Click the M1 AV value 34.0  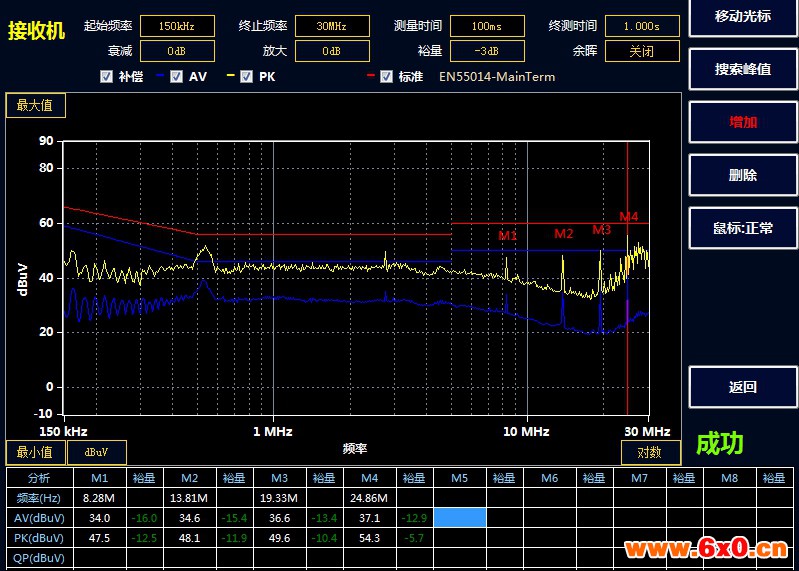99,518
